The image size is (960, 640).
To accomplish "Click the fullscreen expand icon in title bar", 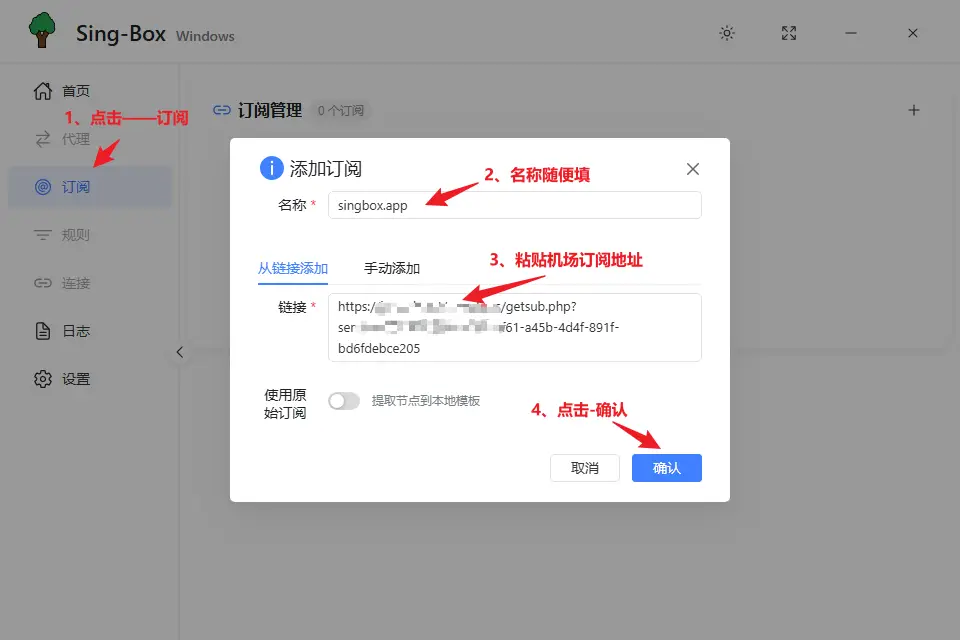I will 790,33.
